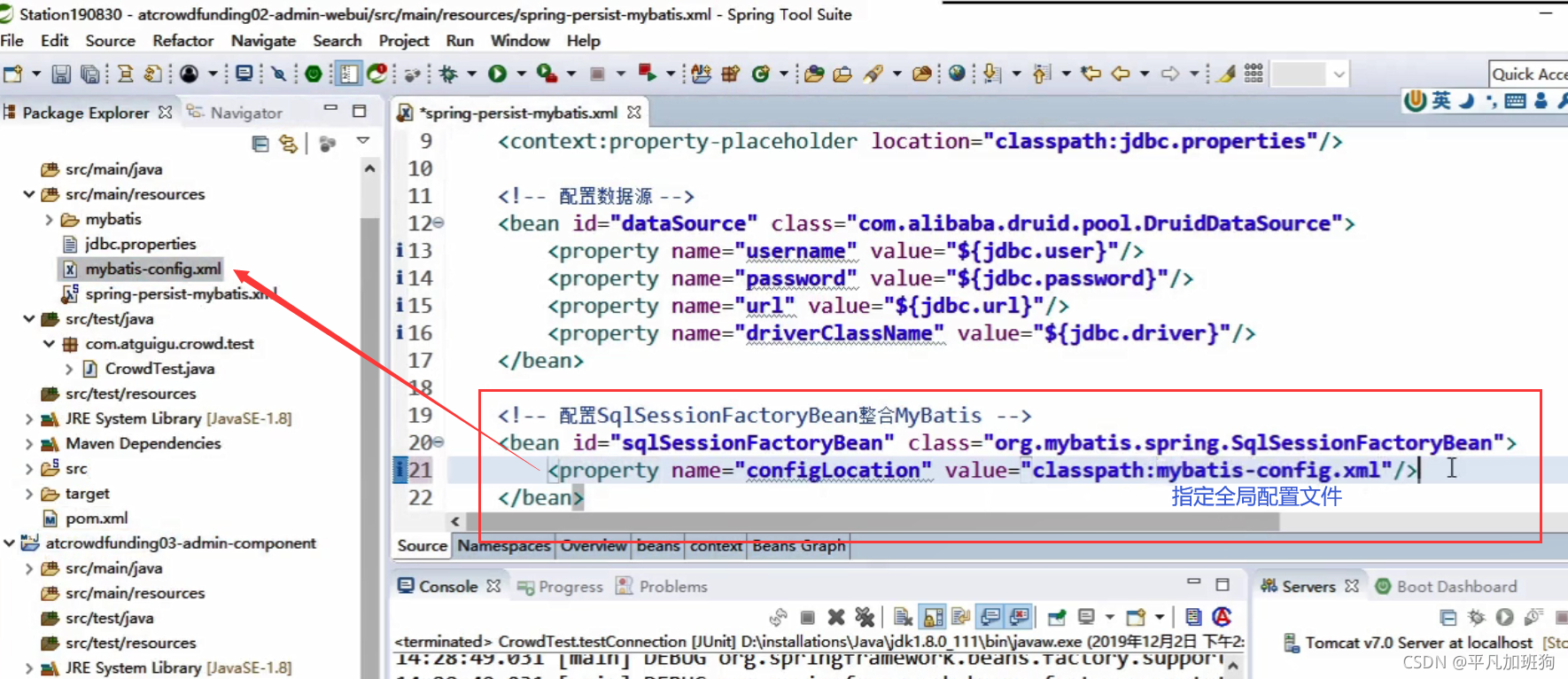Click the Terminate square icon in Console

click(807, 617)
